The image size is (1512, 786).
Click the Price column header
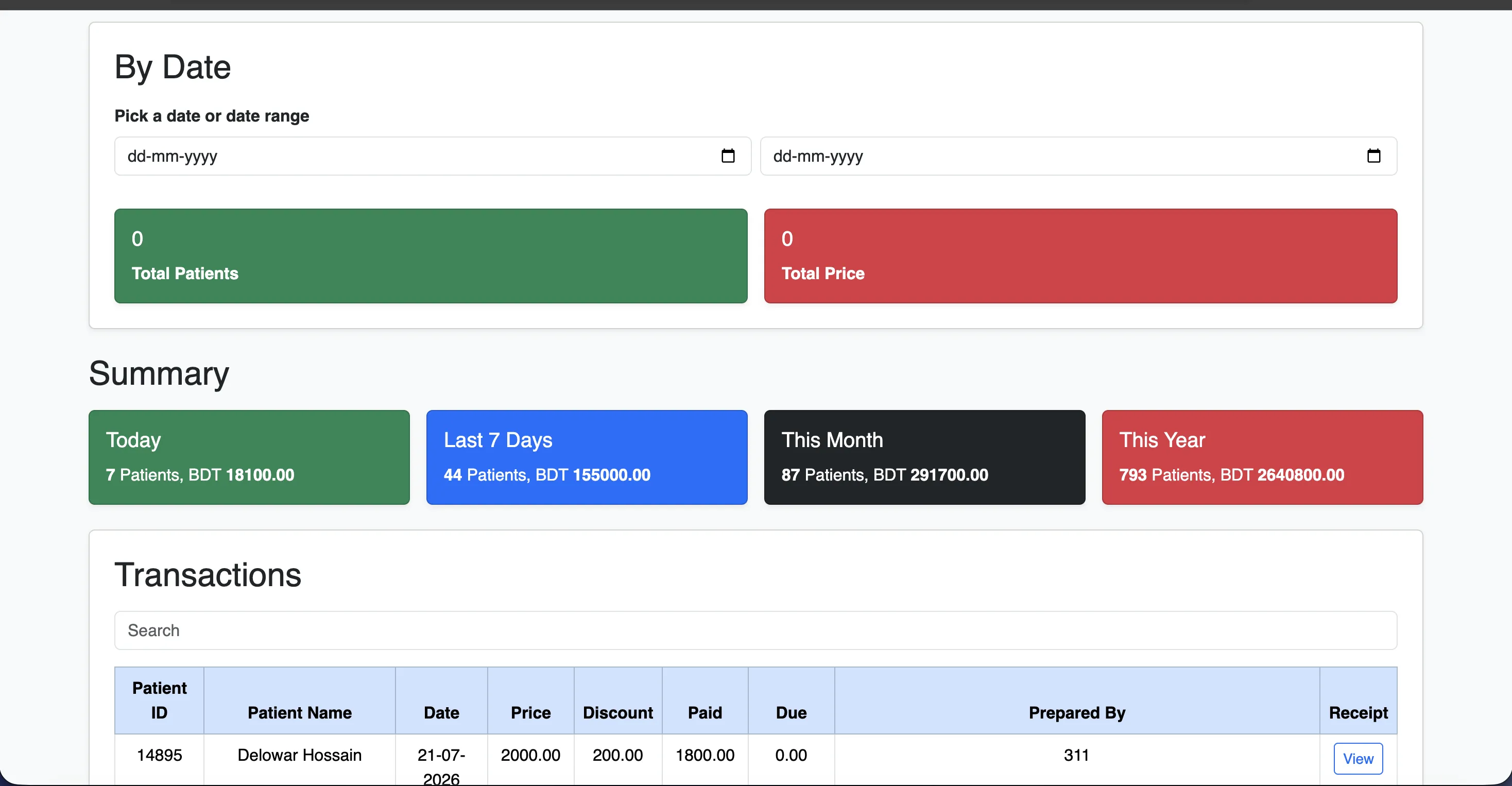(x=530, y=700)
